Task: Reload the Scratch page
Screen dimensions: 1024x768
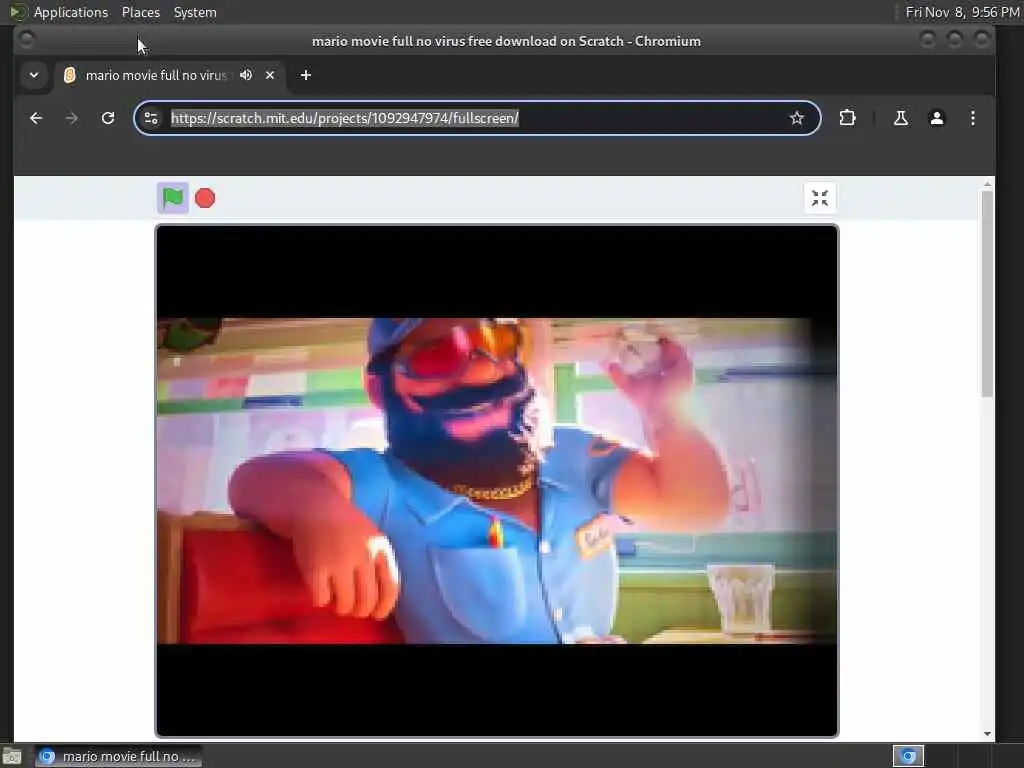Action: tap(108, 118)
